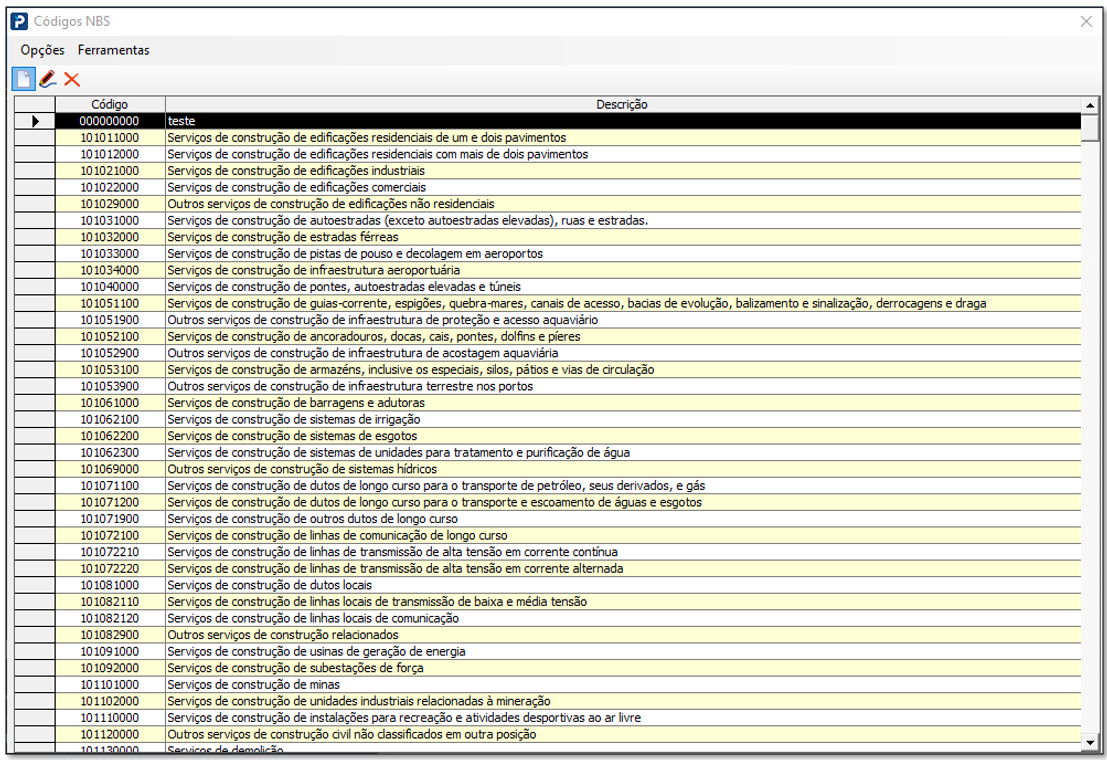
Task: Select the row indicator arrow for code 000000000
Action: click(35, 121)
